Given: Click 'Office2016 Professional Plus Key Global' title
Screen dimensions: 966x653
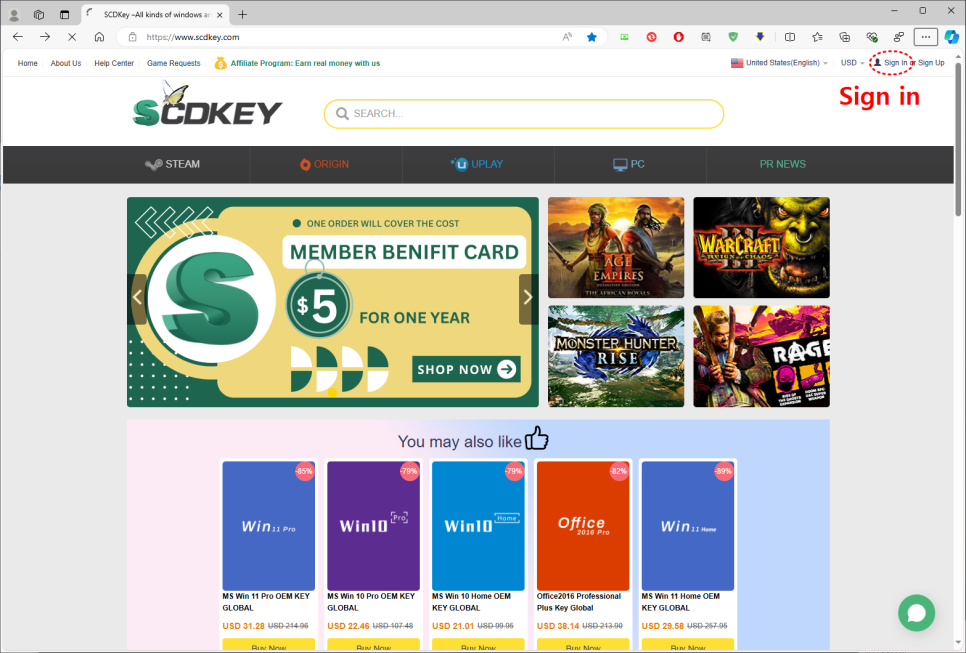Looking at the screenshot, I should [578, 602].
